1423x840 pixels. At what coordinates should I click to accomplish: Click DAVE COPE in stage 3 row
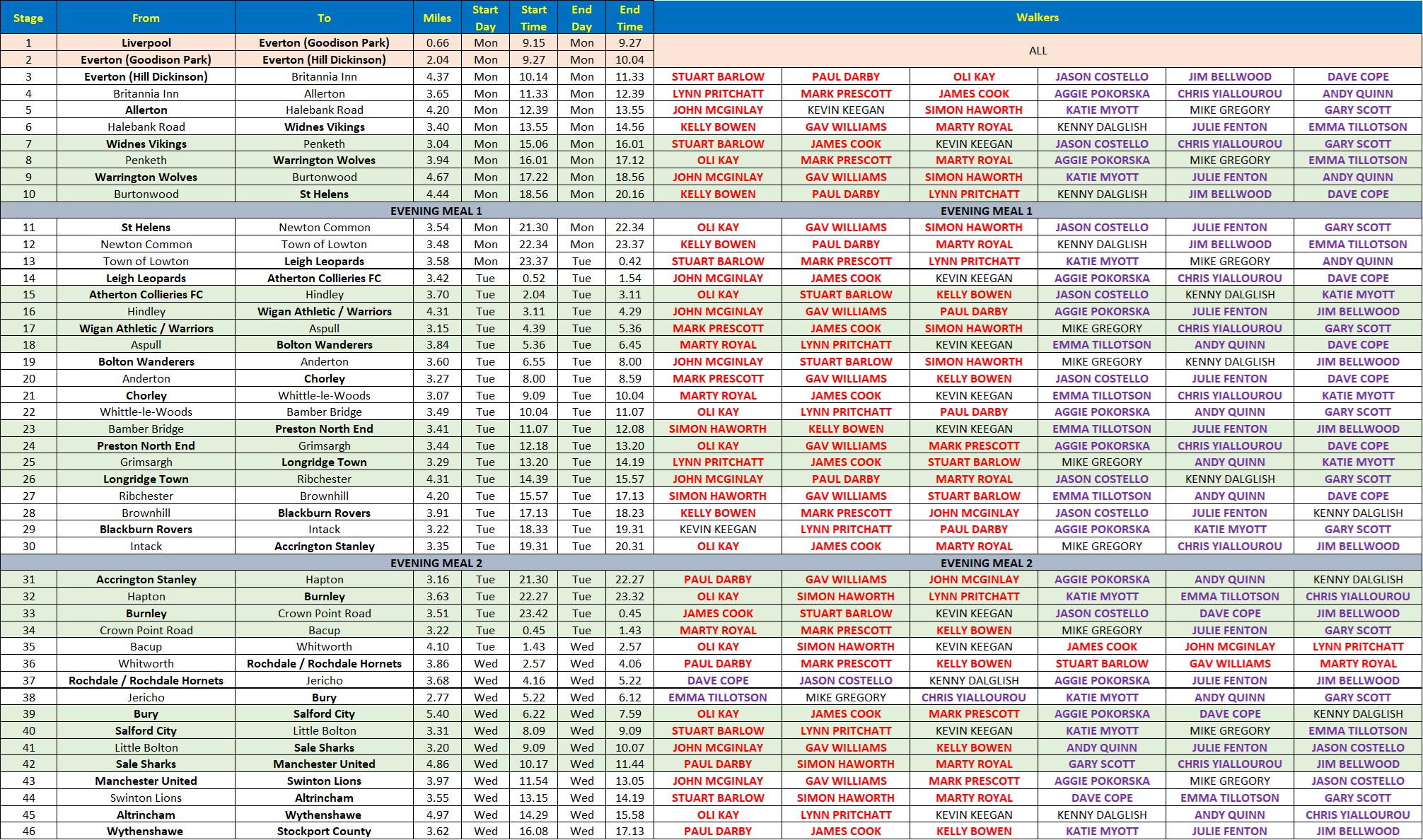1357,76
